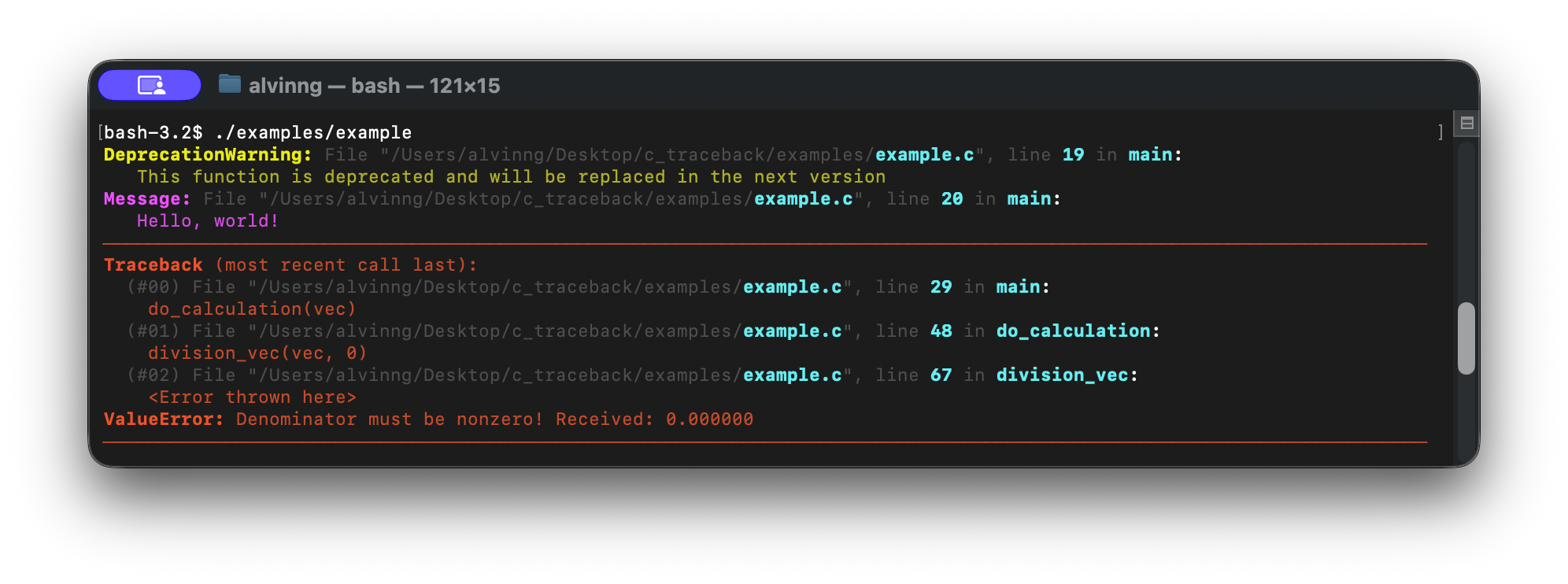Click the "division_vec(vec, 0)" source line
Screen dimensions: 1568x584
[257, 353]
